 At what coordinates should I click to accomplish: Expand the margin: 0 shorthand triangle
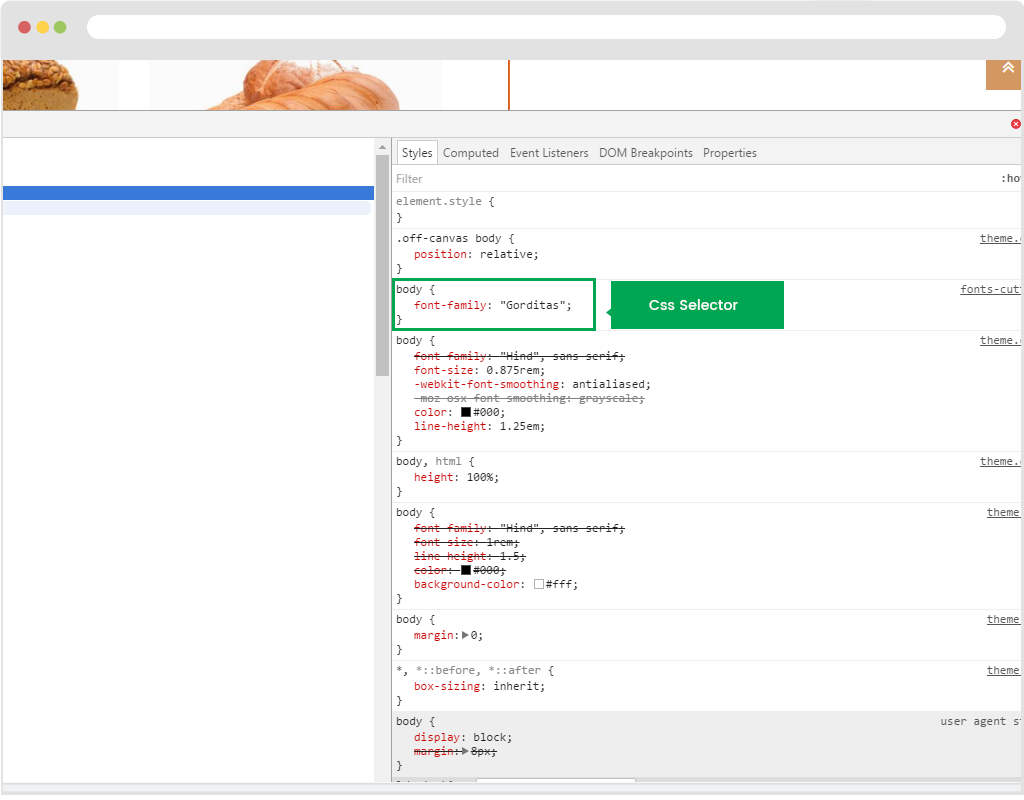point(465,635)
